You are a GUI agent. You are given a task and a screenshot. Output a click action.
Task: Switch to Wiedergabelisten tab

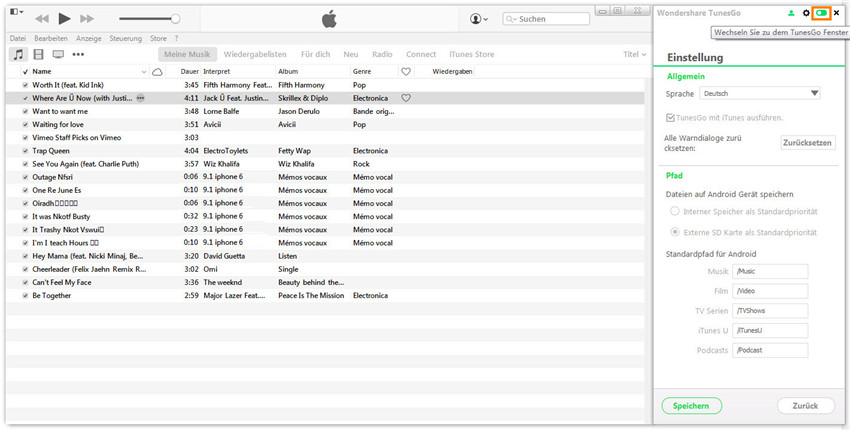(x=255, y=54)
